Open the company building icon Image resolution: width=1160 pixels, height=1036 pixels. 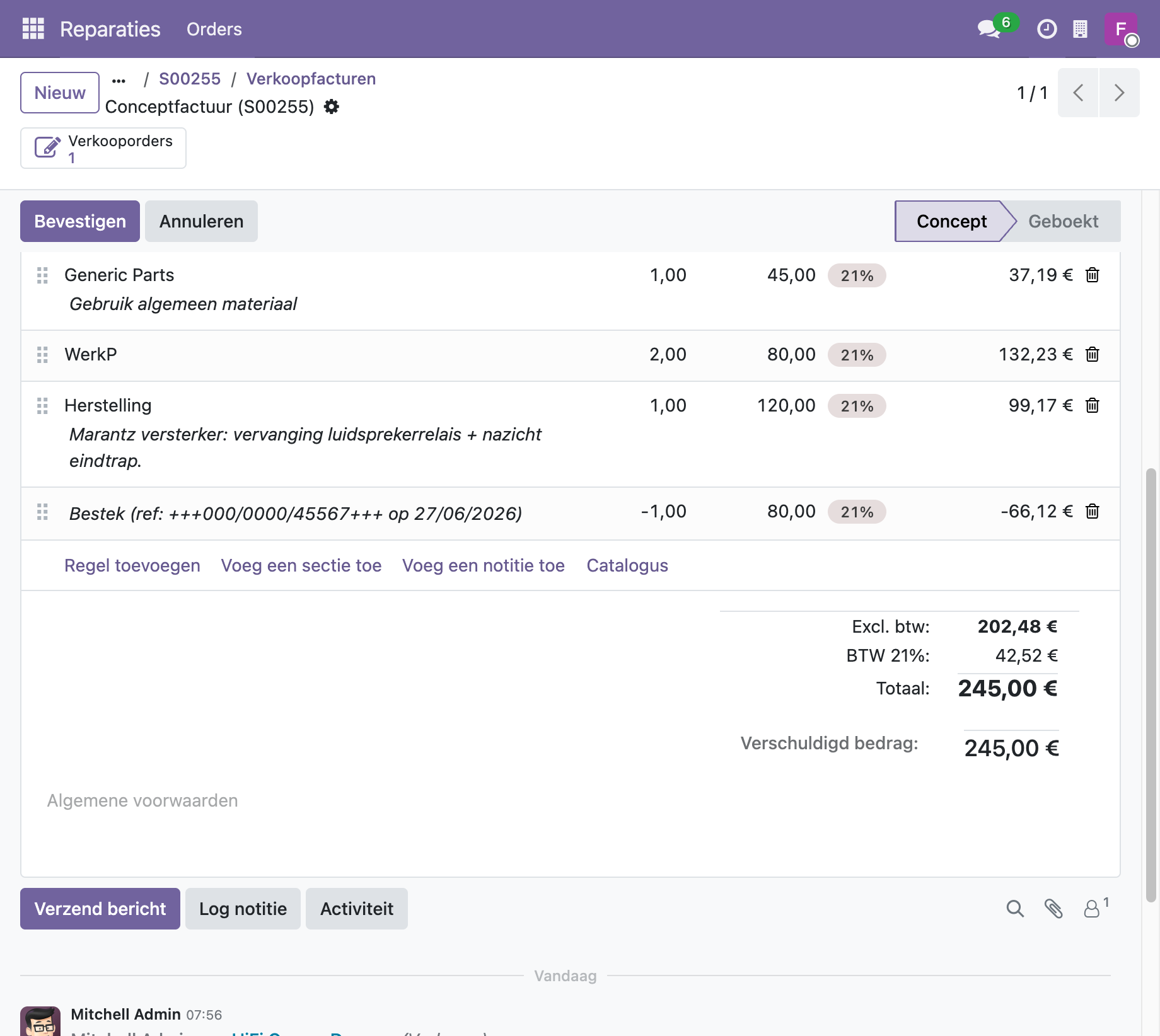pyautogui.click(x=1080, y=29)
